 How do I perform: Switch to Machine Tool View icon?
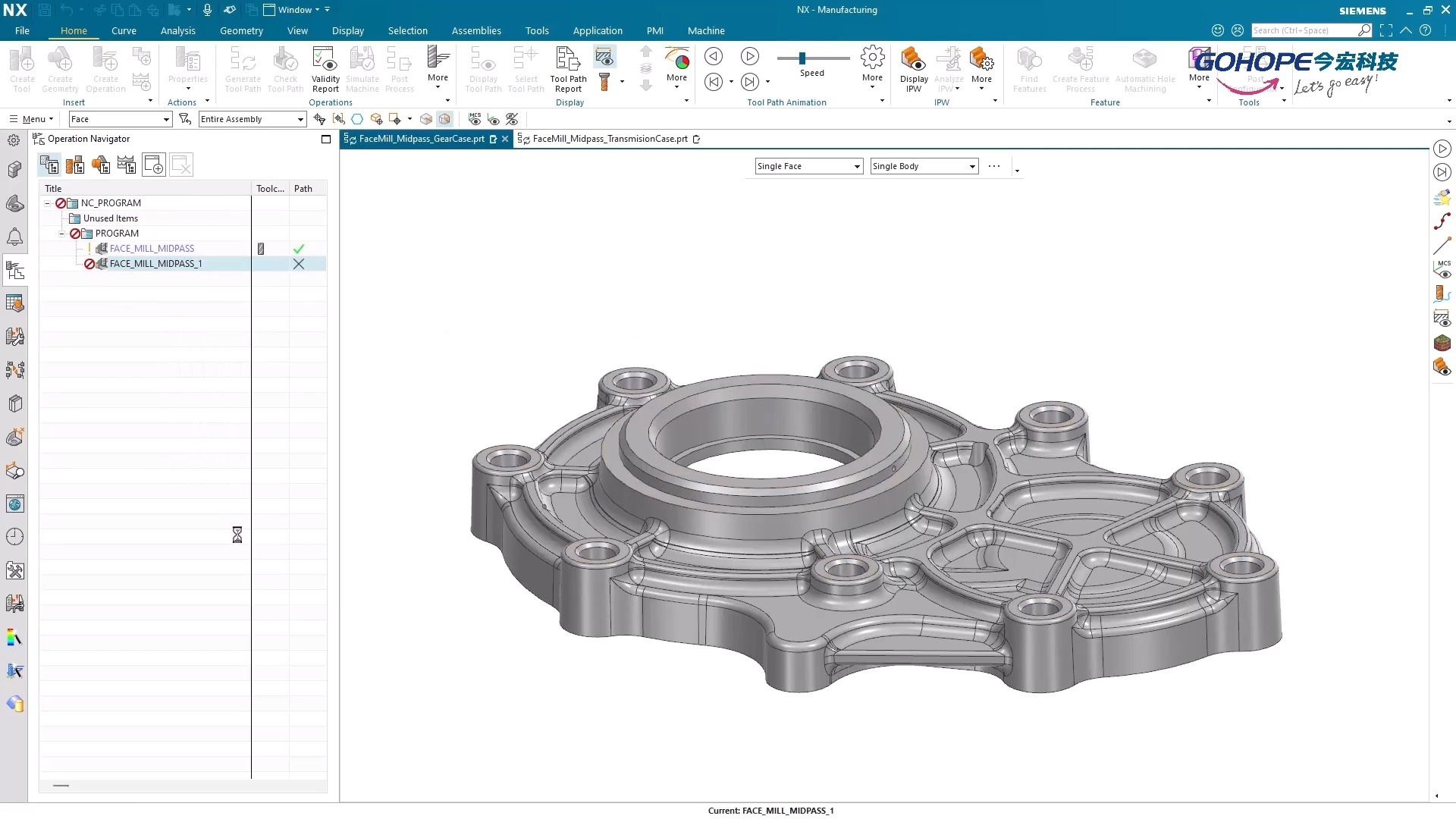pos(75,165)
